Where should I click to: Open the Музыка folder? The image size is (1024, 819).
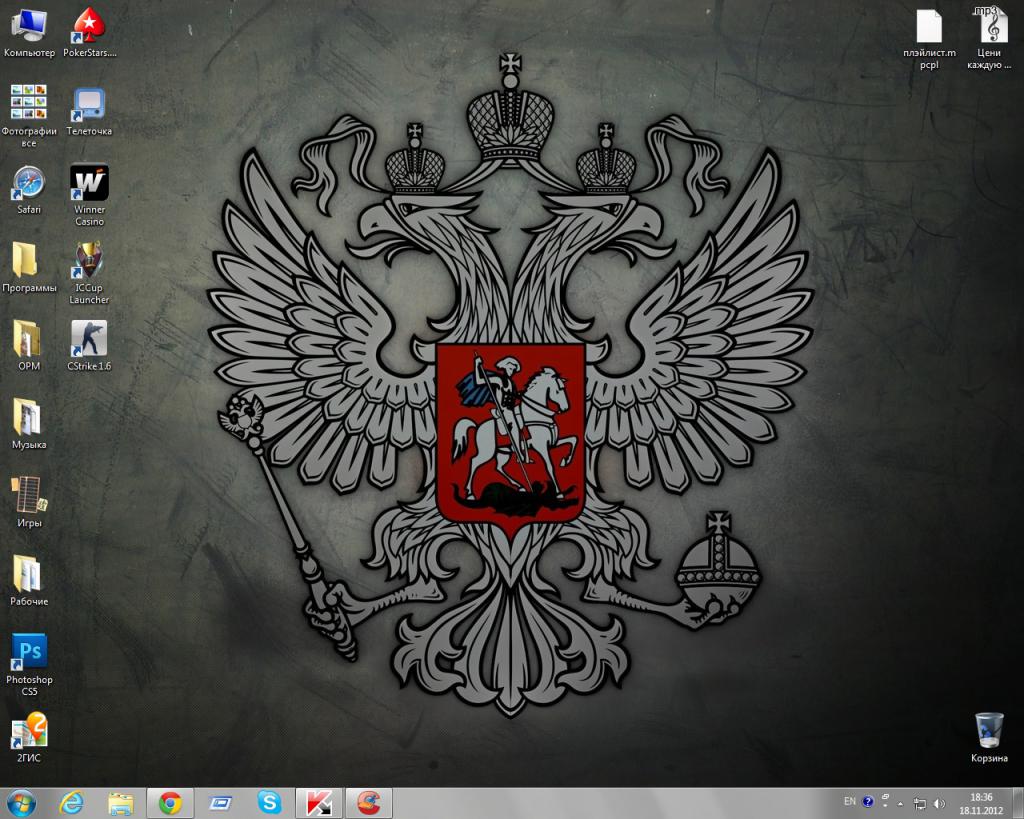(x=27, y=416)
